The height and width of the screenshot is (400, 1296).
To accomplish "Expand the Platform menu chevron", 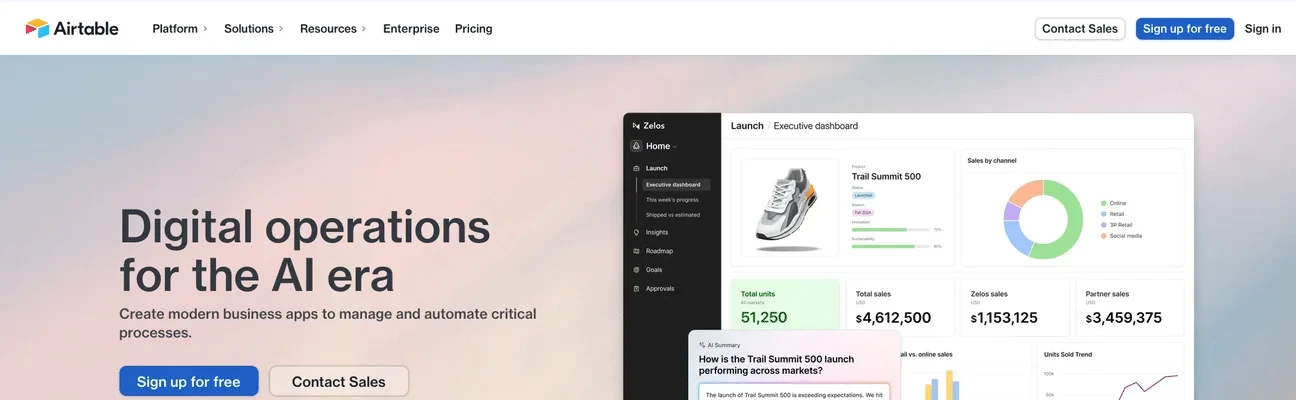I will point(206,29).
